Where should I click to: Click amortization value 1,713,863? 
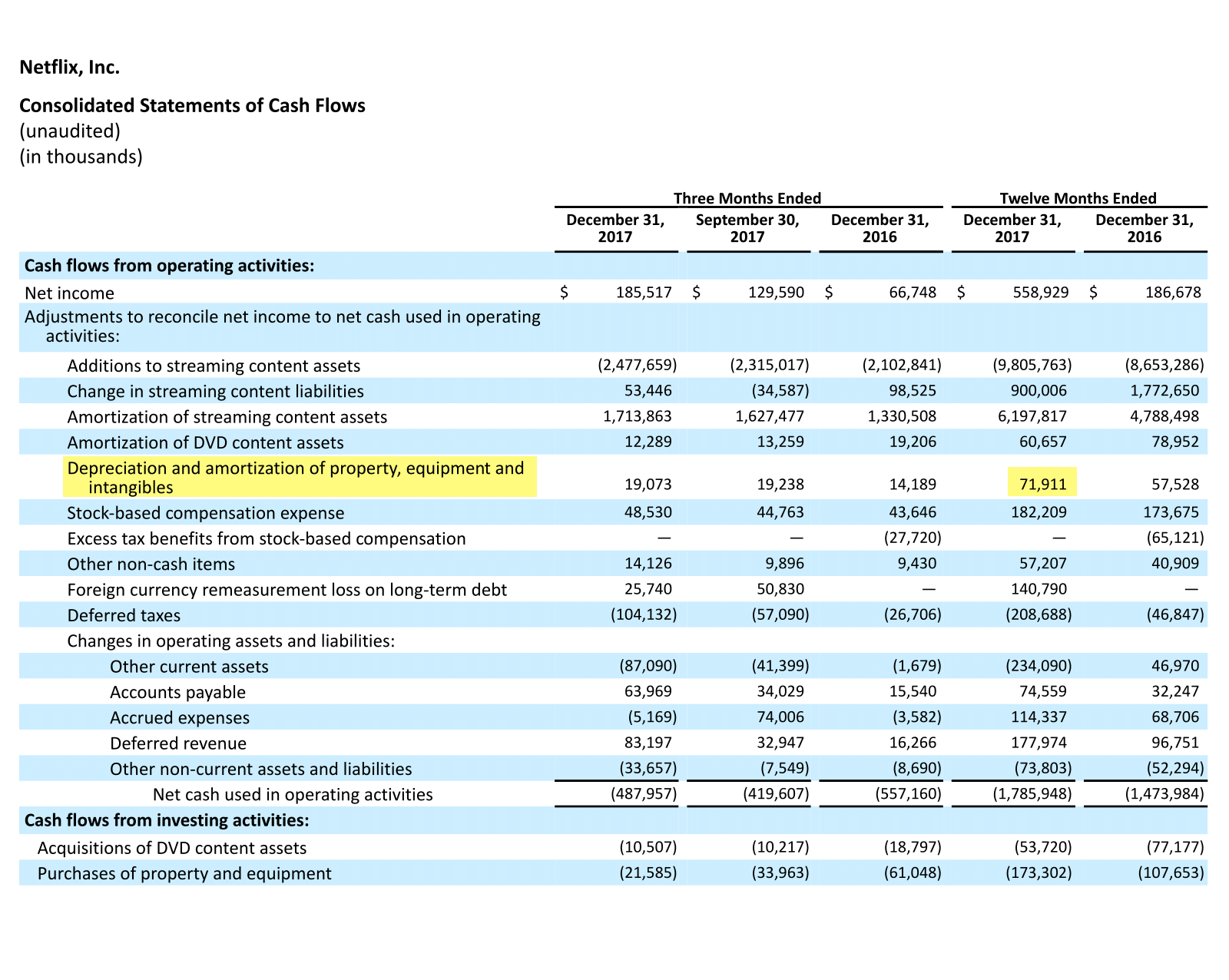click(637, 416)
